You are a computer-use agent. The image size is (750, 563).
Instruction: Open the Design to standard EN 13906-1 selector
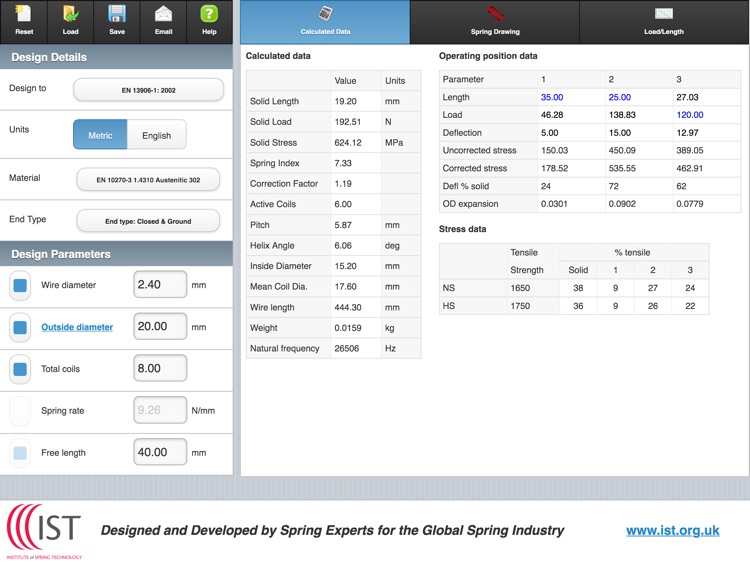point(148,90)
